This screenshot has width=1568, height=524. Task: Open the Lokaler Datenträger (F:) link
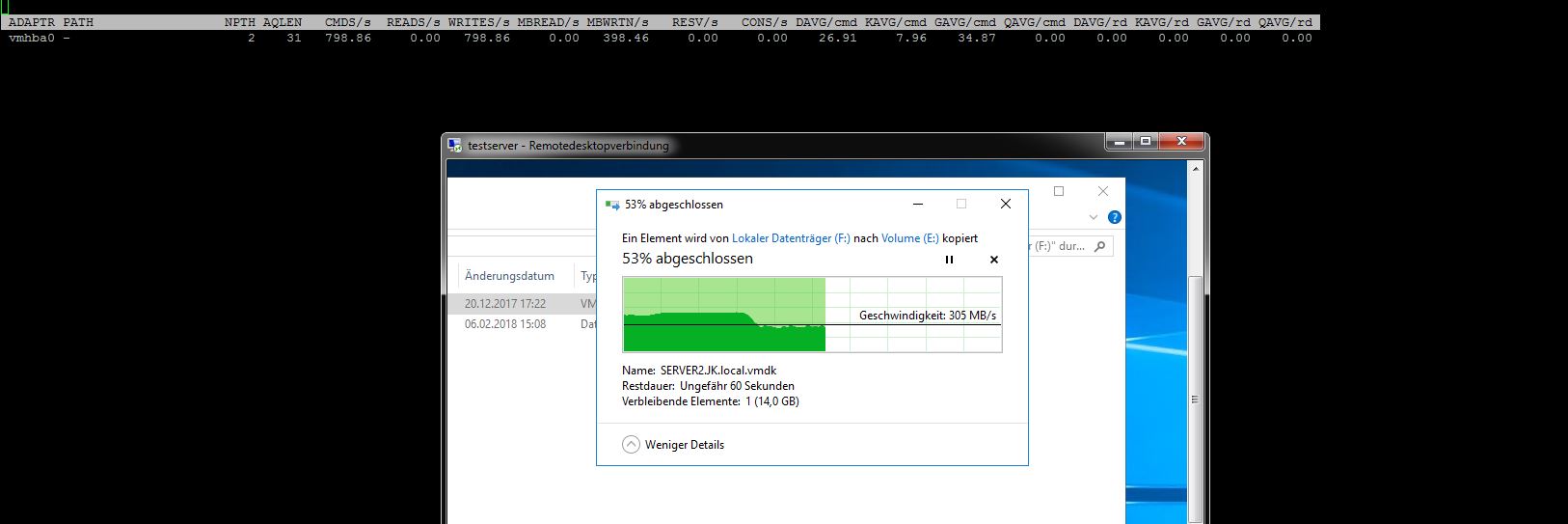(x=791, y=238)
